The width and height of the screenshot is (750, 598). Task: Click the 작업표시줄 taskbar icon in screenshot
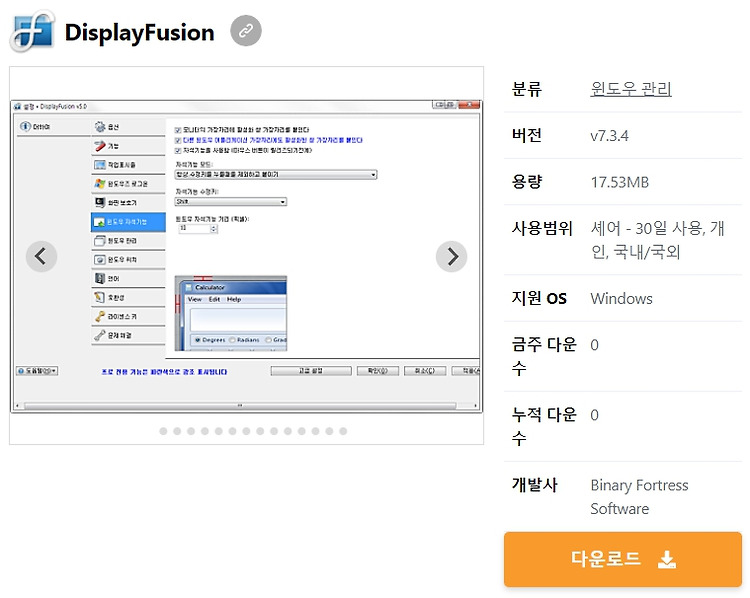(x=100, y=165)
